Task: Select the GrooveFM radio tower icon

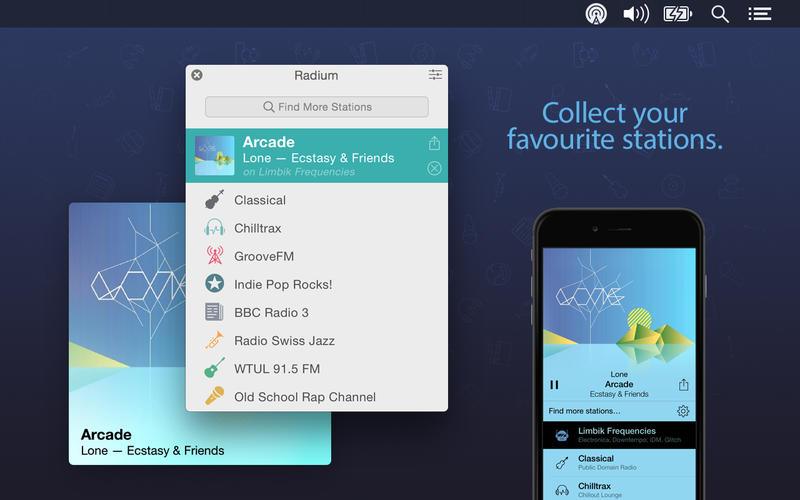Action: click(215, 255)
